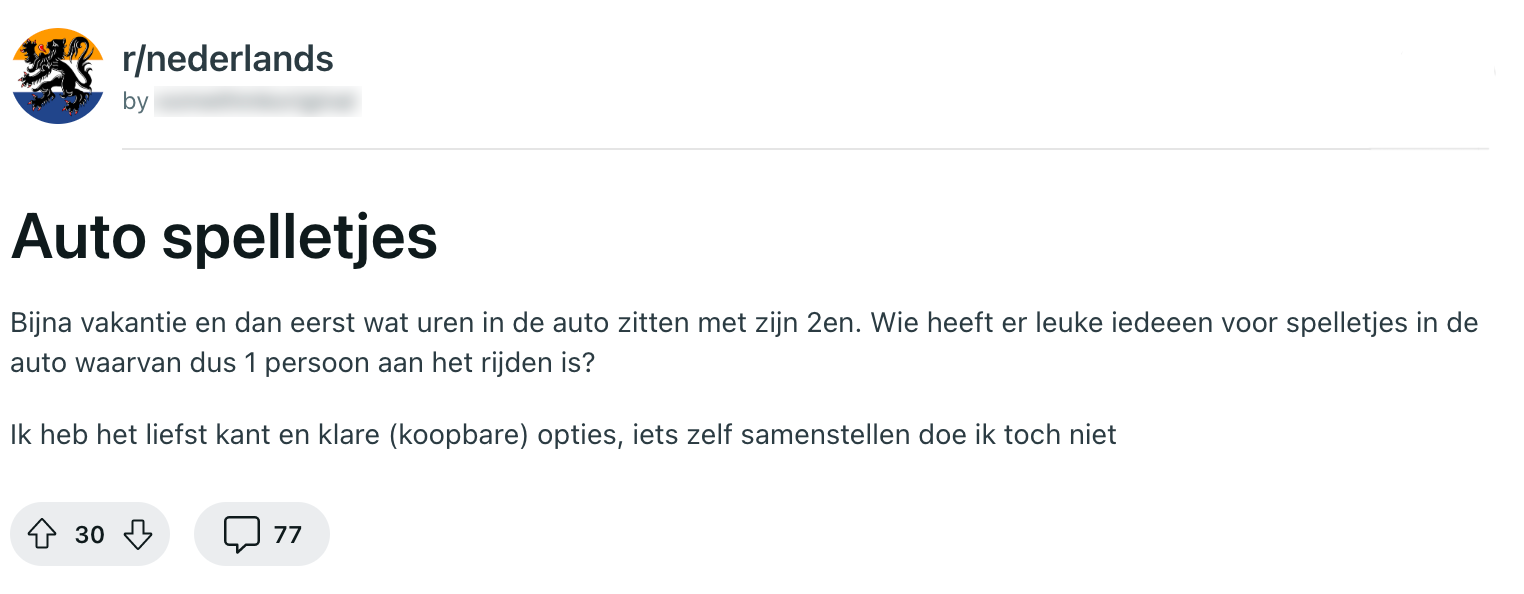Upvote the Auto spelletjes post

coord(41,535)
